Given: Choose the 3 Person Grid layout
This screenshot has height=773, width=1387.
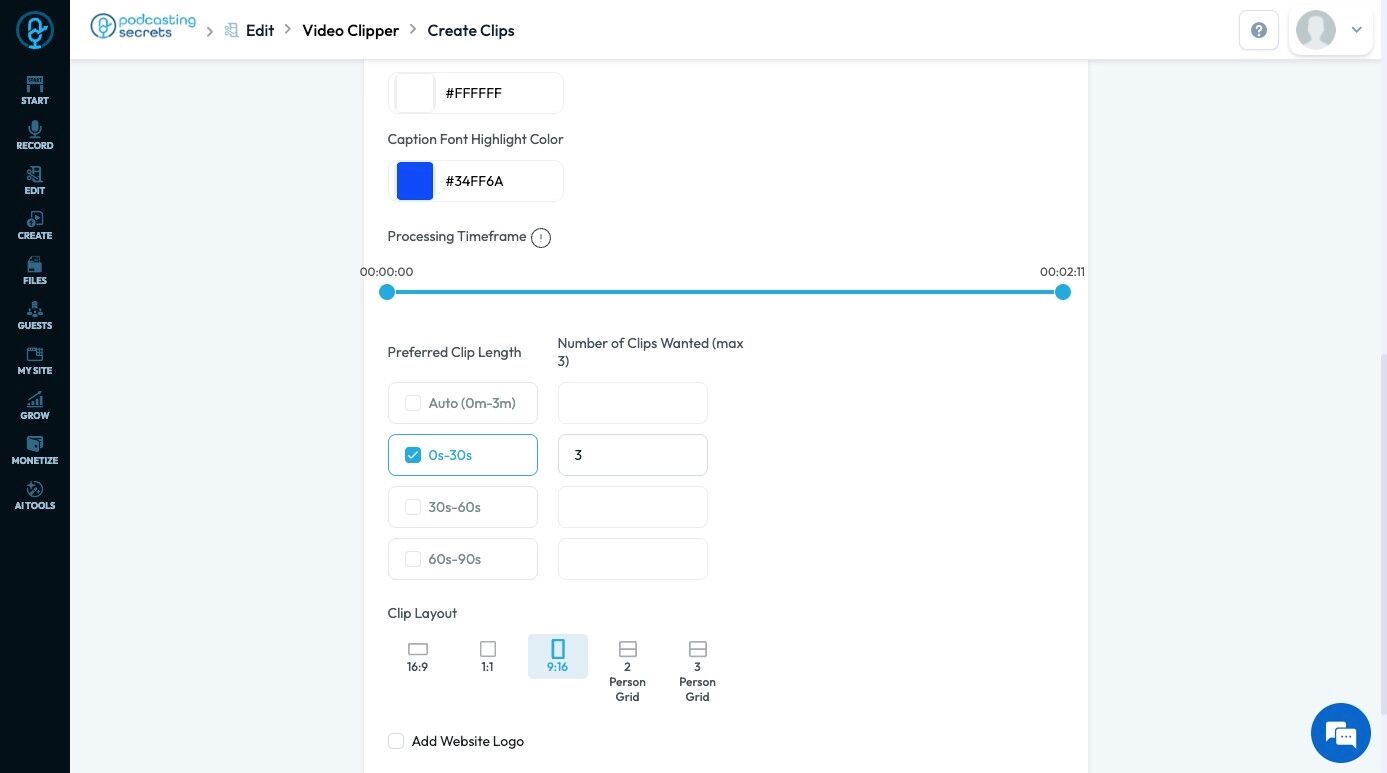Looking at the screenshot, I should point(698,671).
